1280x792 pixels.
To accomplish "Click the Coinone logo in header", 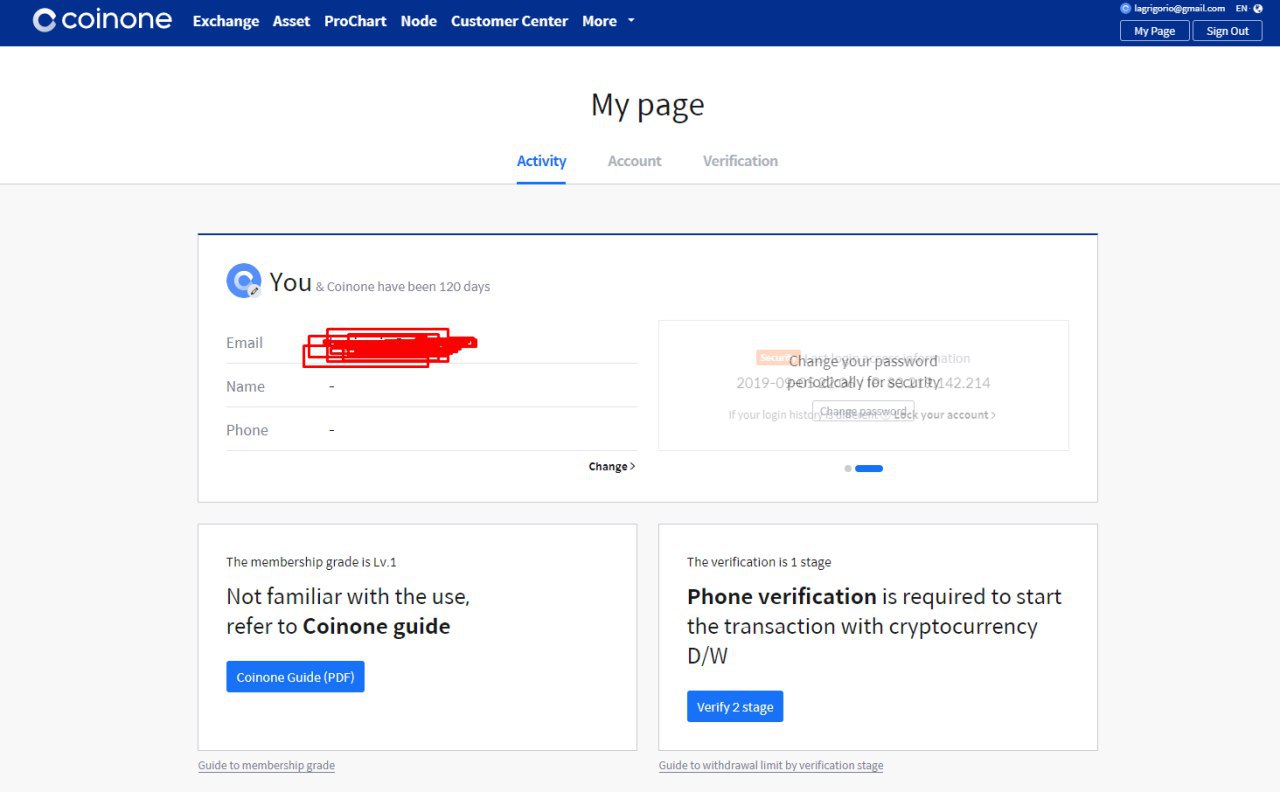I will pos(102,20).
